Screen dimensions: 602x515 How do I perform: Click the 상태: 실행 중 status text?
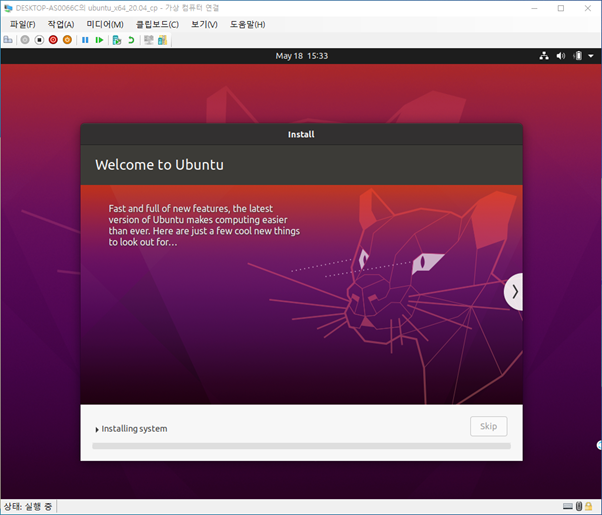(x=28, y=507)
